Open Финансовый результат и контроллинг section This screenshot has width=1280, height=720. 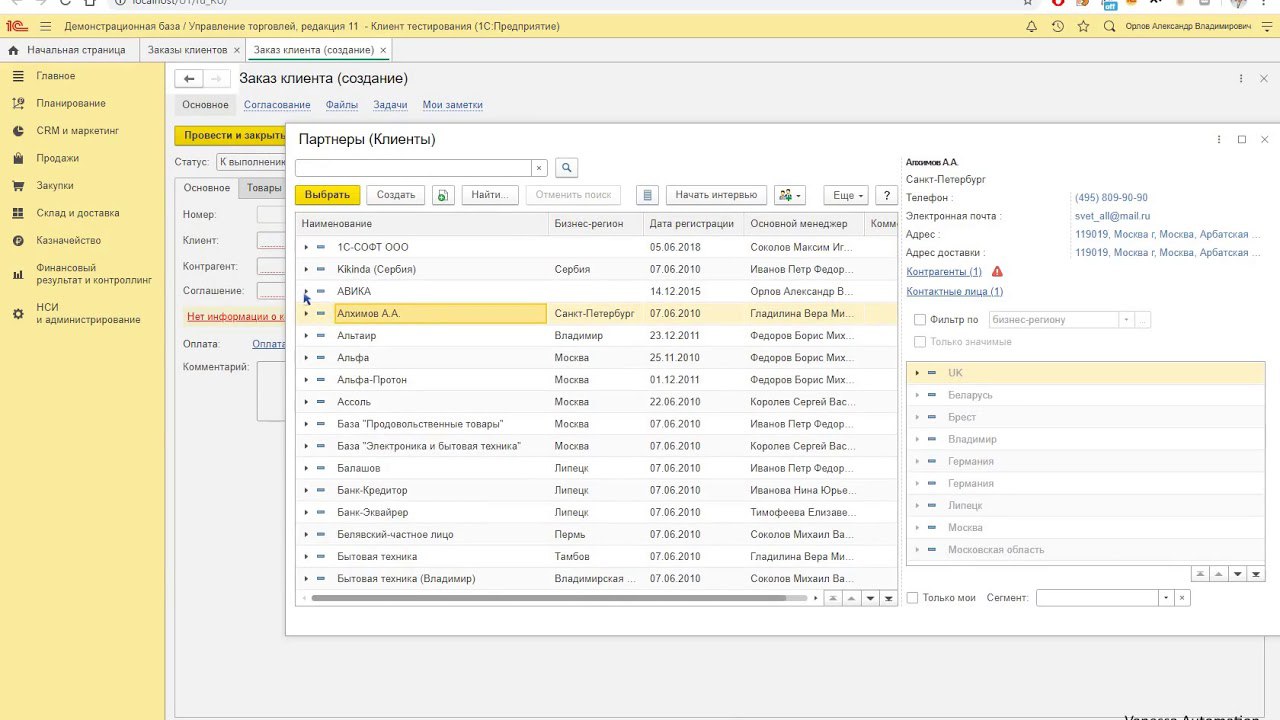(x=93, y=274)
